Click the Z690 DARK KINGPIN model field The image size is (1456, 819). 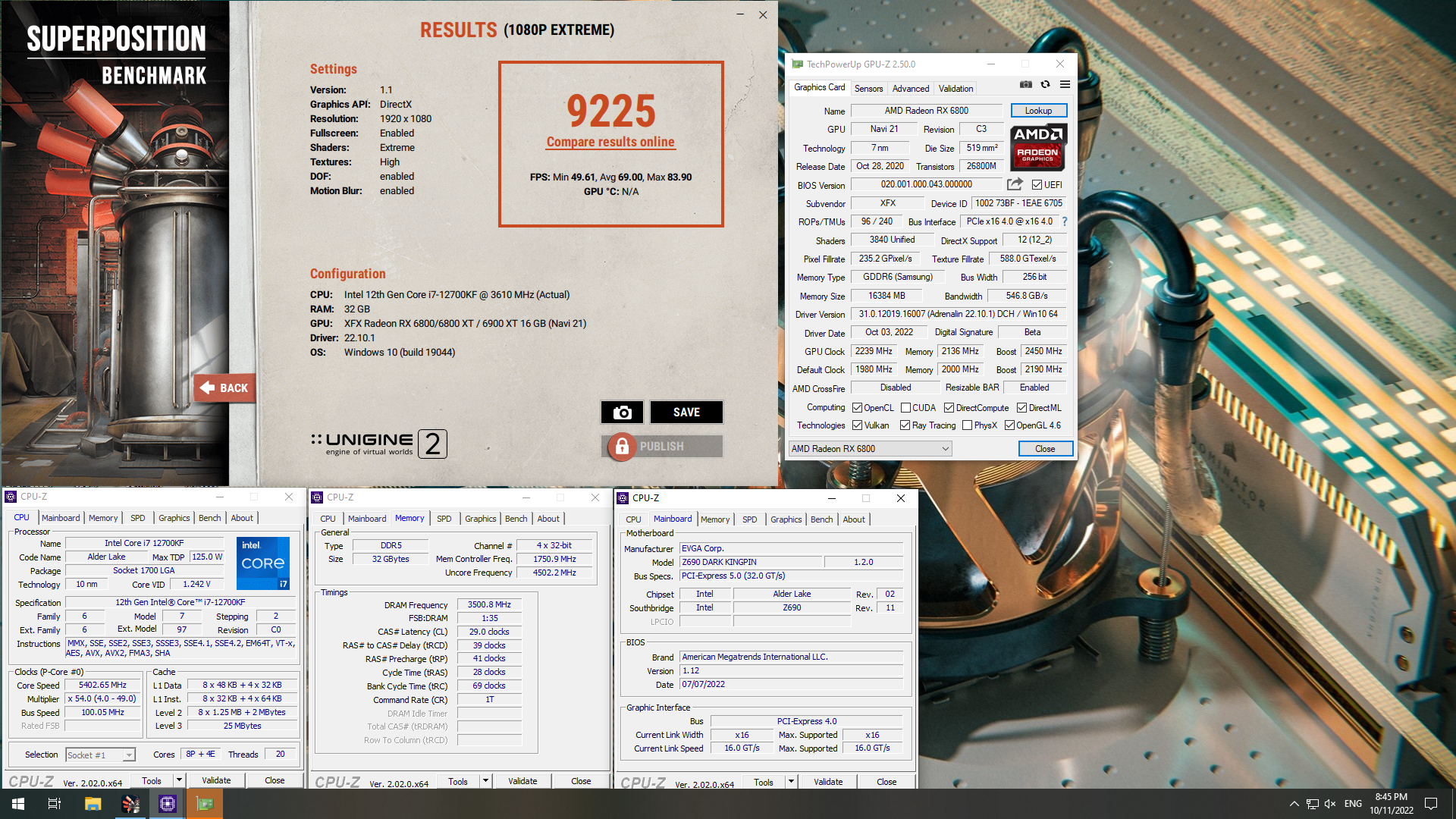click(x=751, y=562)
